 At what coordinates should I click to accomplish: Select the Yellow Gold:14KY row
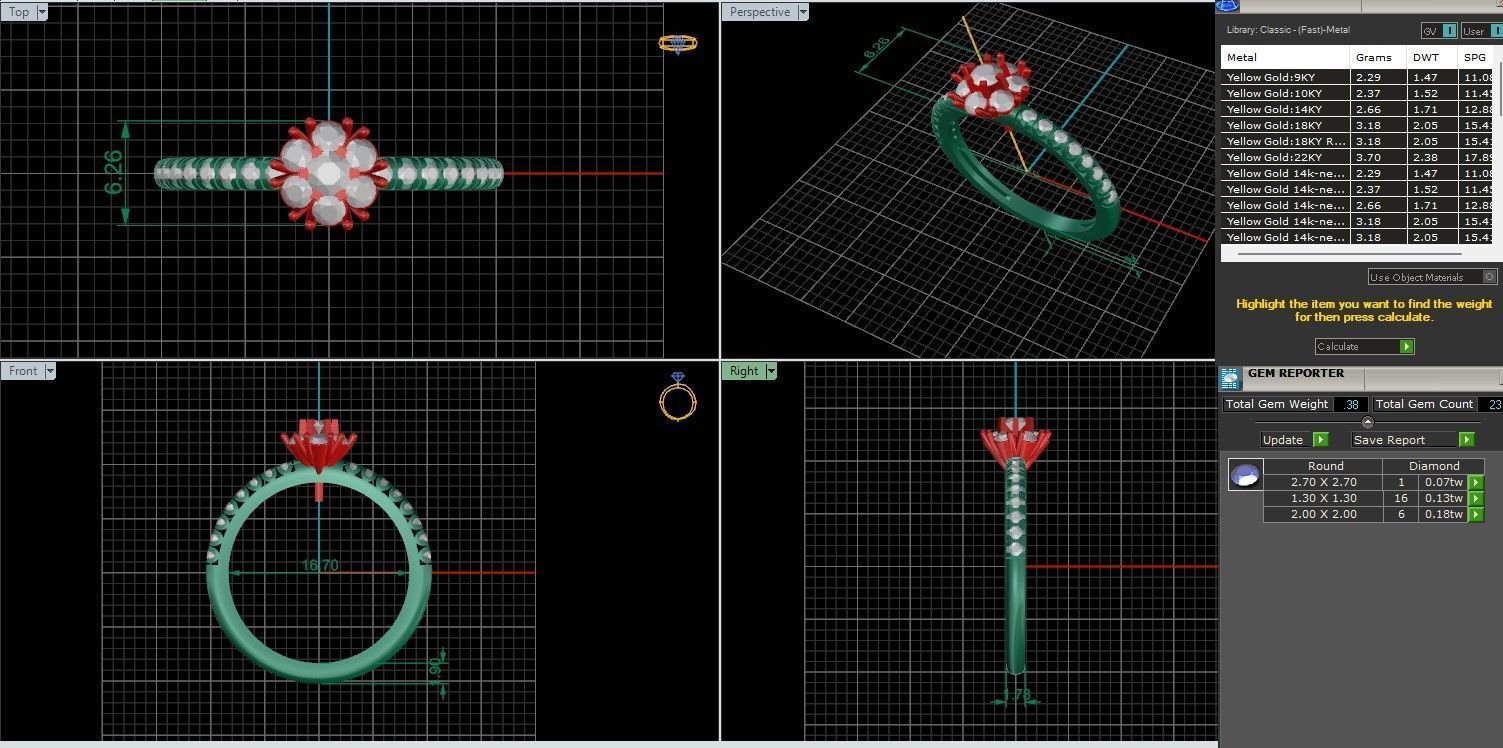1358,109
